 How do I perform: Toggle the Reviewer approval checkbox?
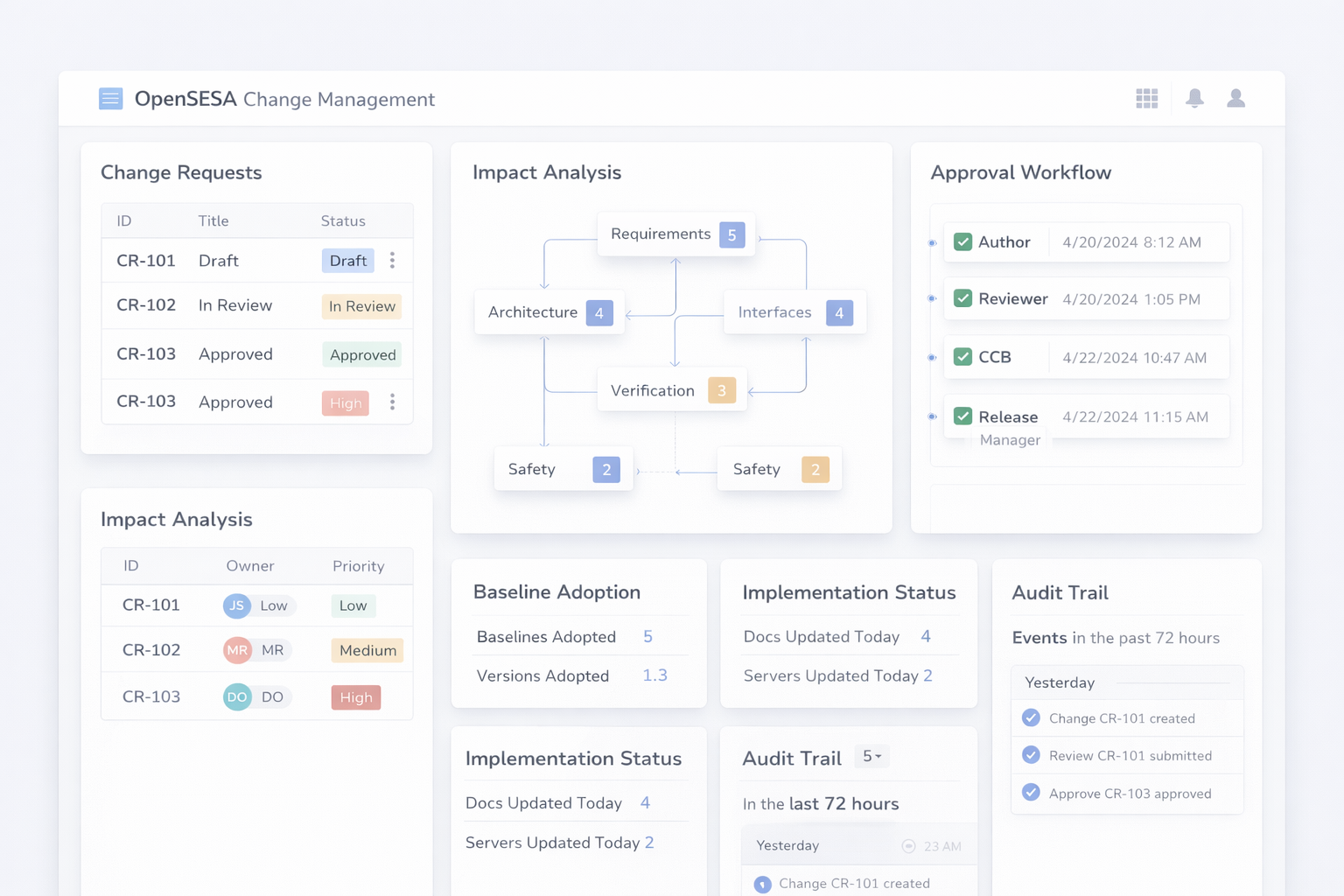tap(962, 298)
